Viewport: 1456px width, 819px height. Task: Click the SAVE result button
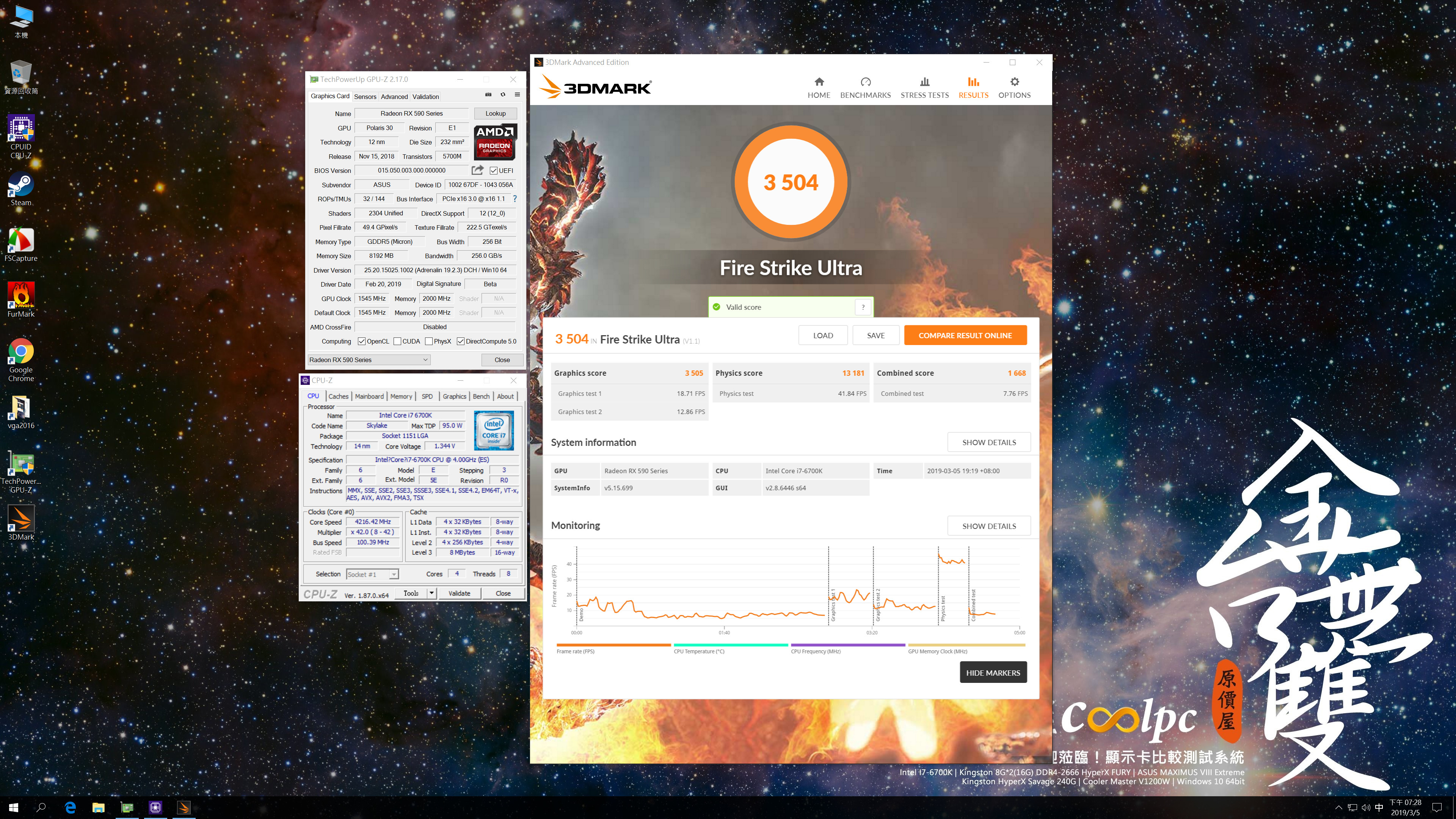[875, 335]
